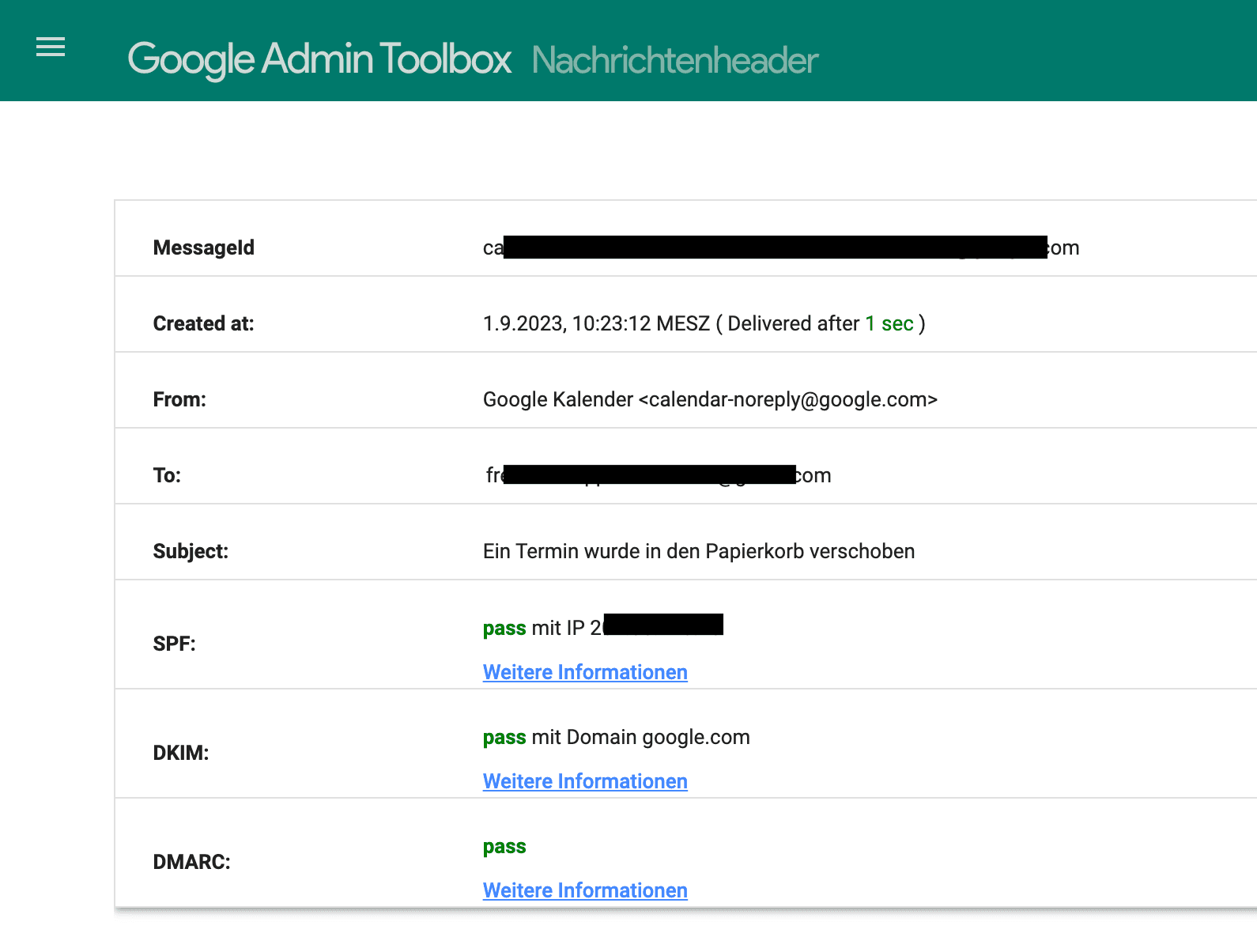Viewport: 1257px width, 952px height.
Task: Click the Nachrichtenheader heading
Action: 675,61
